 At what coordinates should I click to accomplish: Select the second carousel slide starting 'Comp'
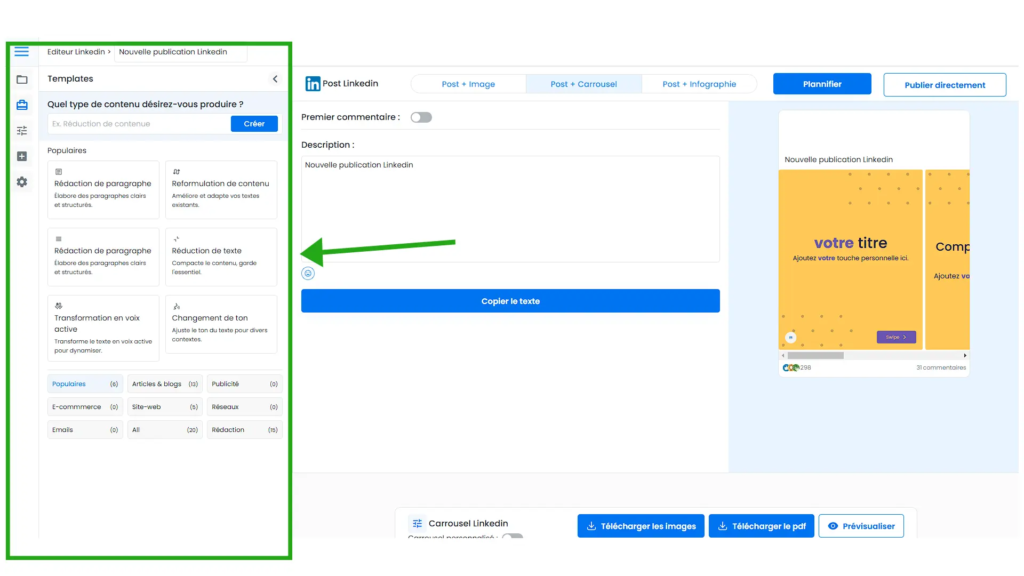coord(948,260)
